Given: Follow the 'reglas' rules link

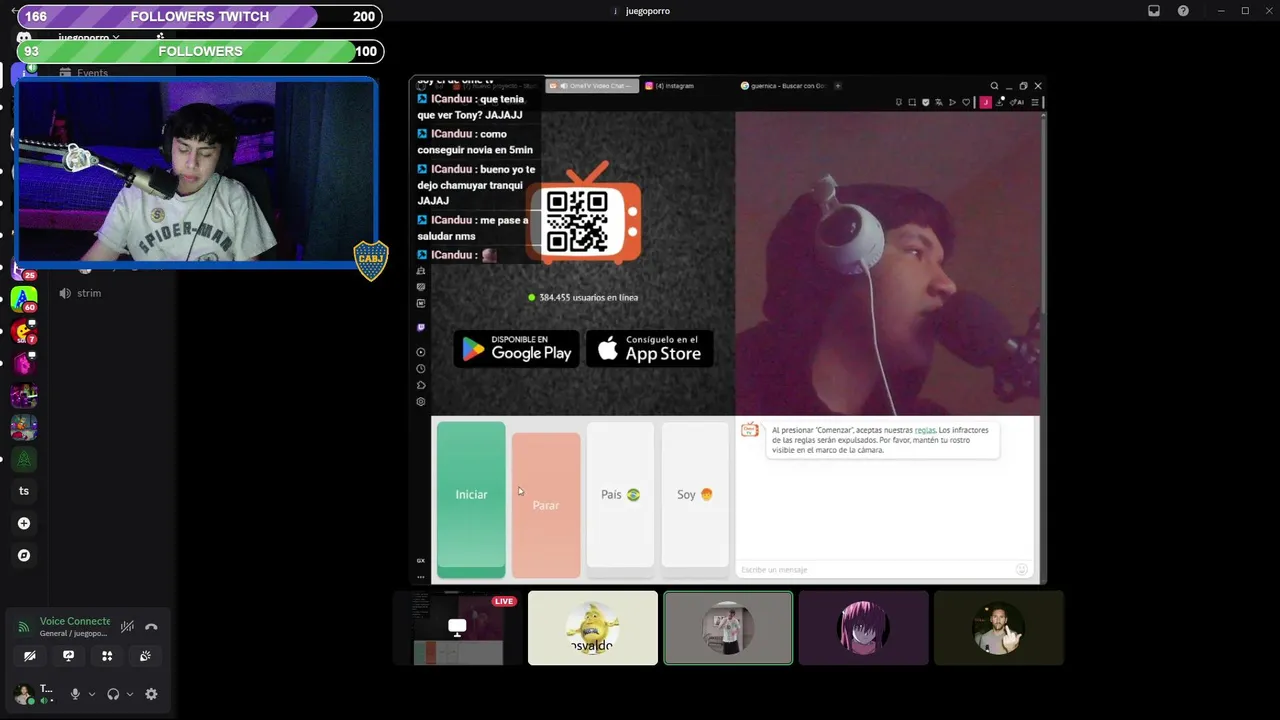Looking at the screenshot, I should point(925,430).
